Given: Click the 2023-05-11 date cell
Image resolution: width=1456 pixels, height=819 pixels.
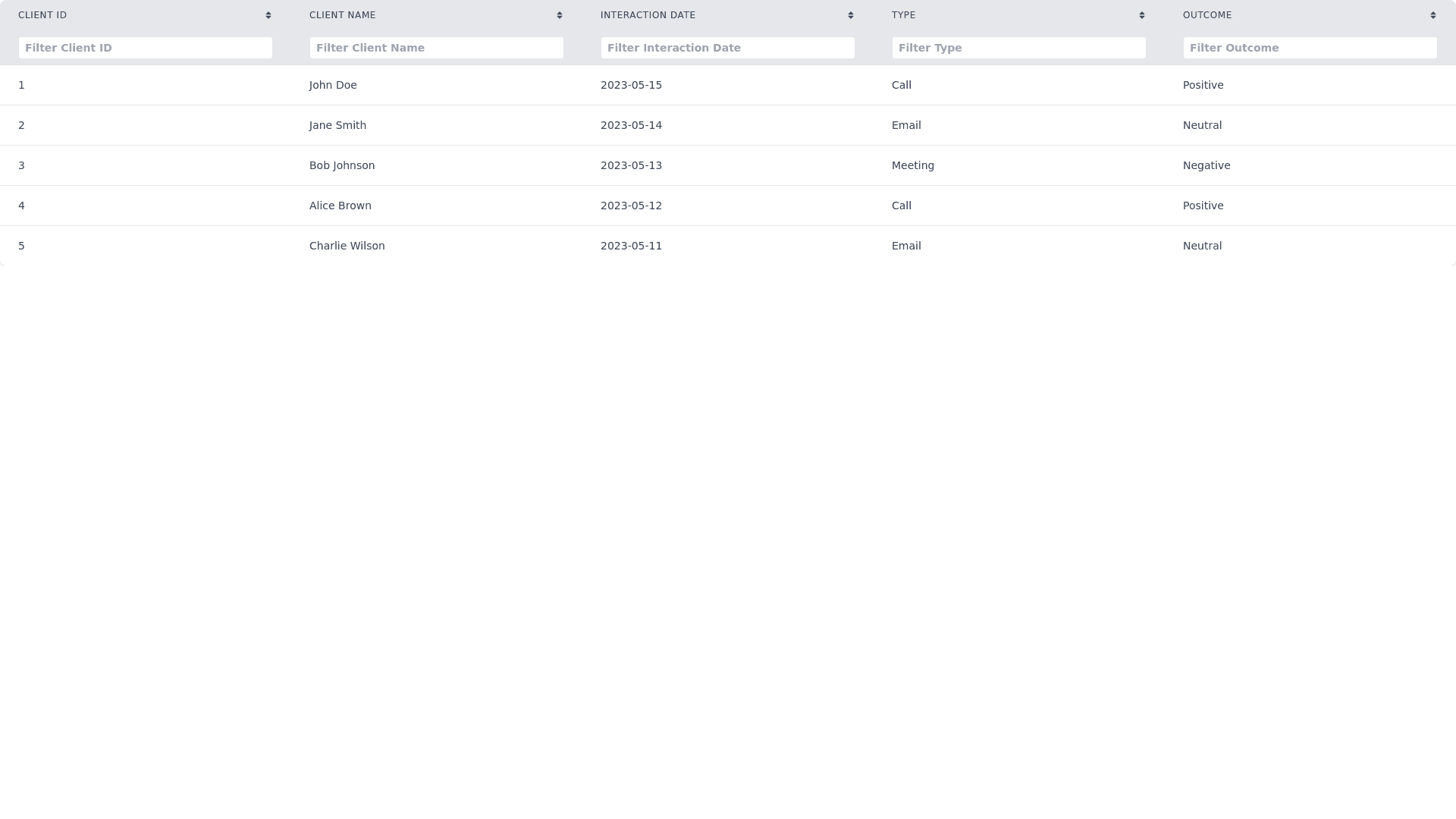Looking at the screenshot, I should tap(631, 246).
